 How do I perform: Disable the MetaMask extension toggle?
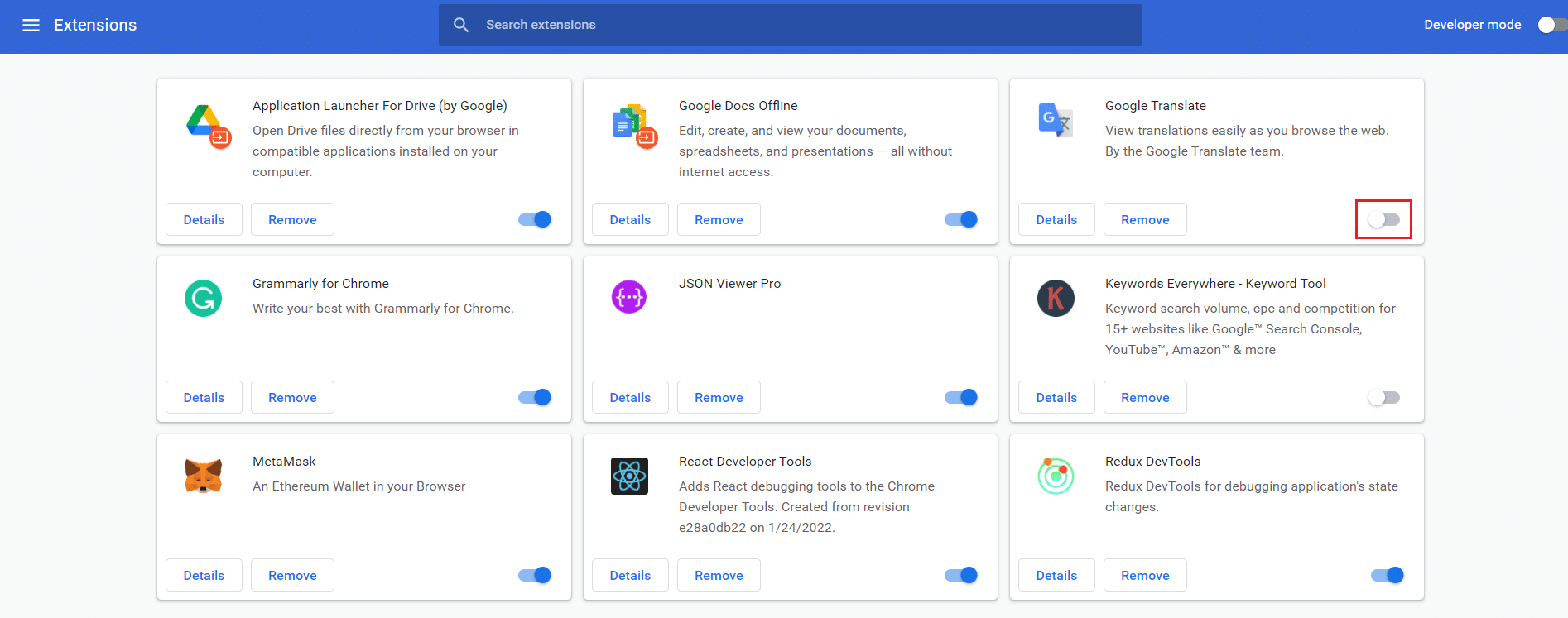[535, 575]
